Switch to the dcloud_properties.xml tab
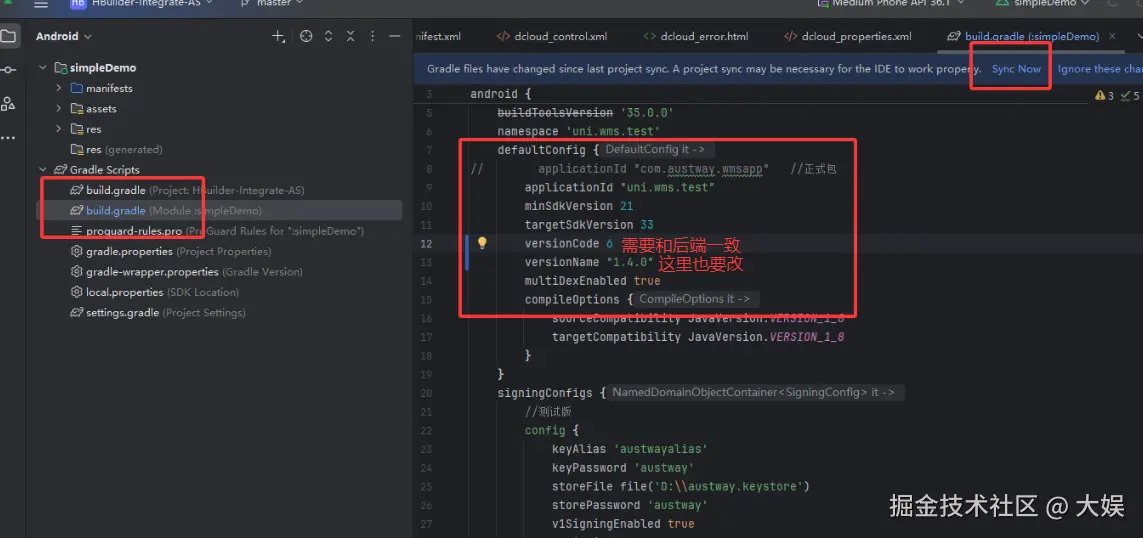 [x=848, y=36]
